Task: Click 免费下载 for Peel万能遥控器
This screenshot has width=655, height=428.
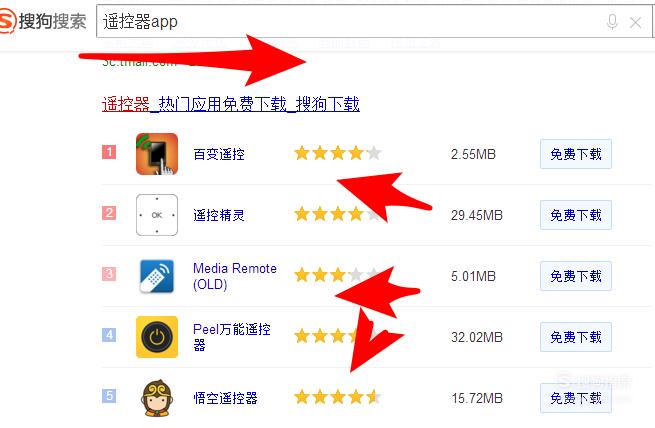Action: coord(576,337)
